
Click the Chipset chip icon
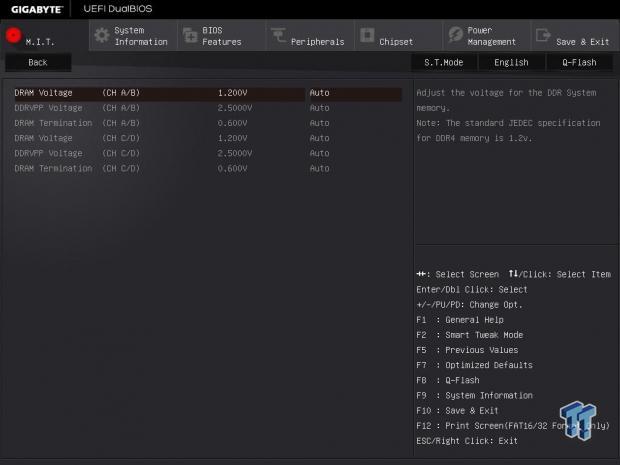coord(367,35)
